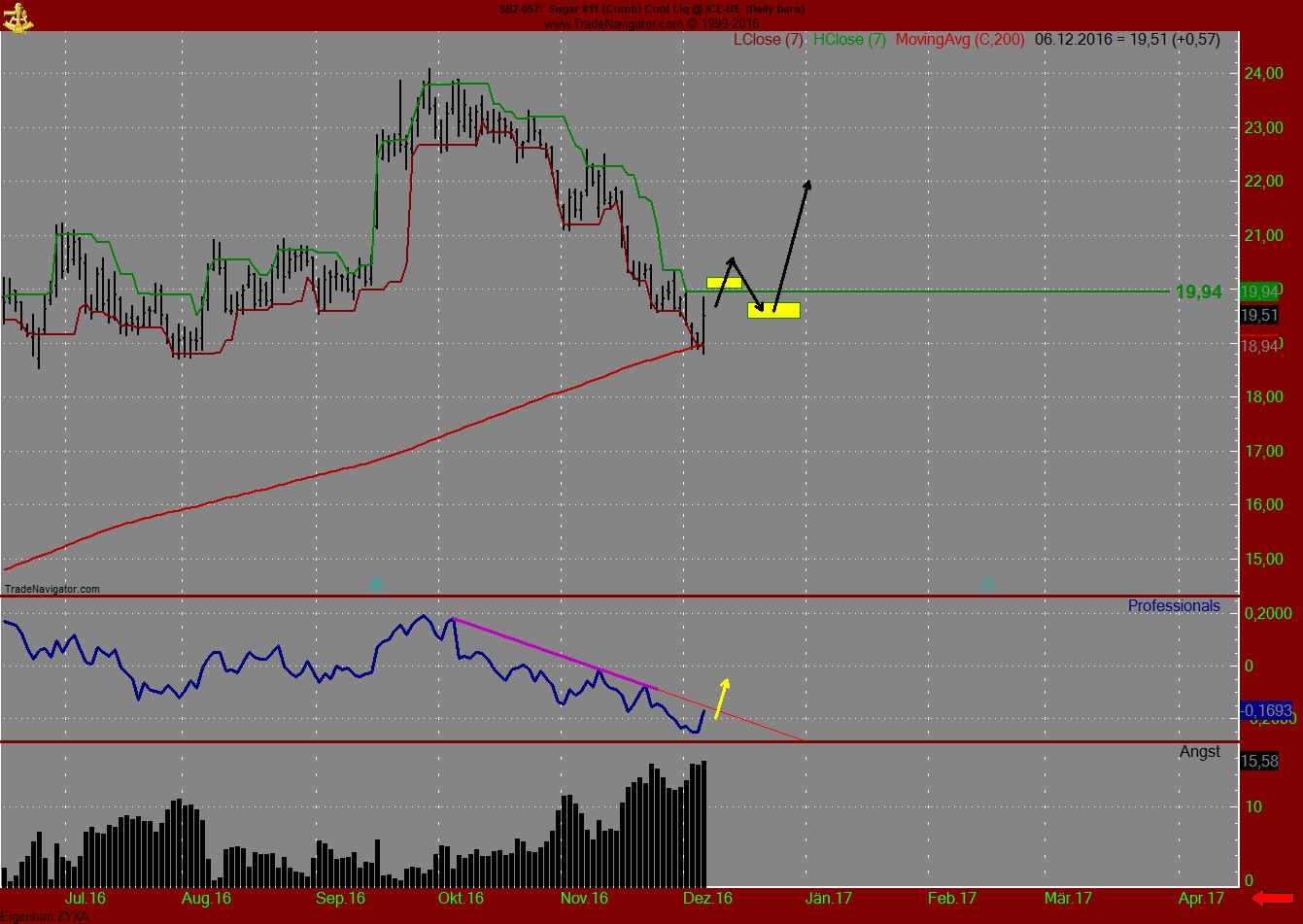Select the Apr.17 axis label

(1200, 899)
